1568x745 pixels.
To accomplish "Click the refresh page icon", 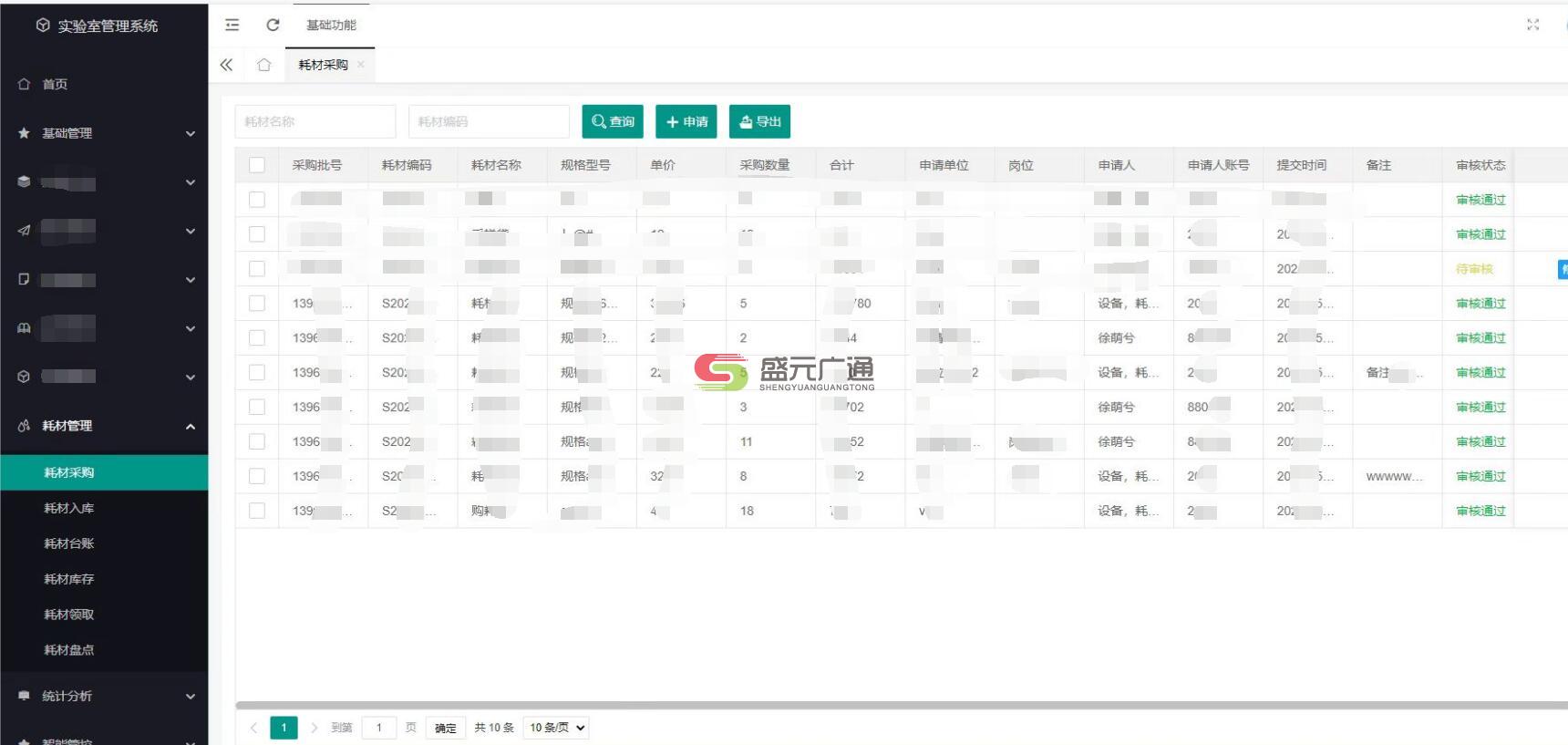I will click(273, 25).
